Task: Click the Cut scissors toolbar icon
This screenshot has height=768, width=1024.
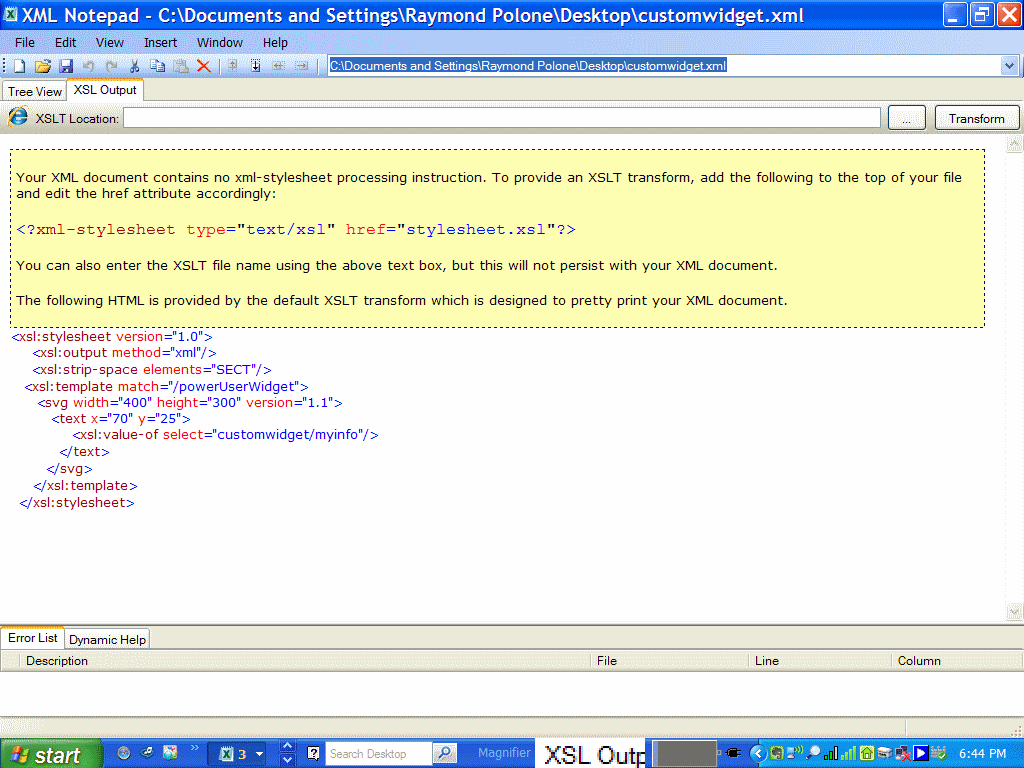Action: [x=135, y=66]
